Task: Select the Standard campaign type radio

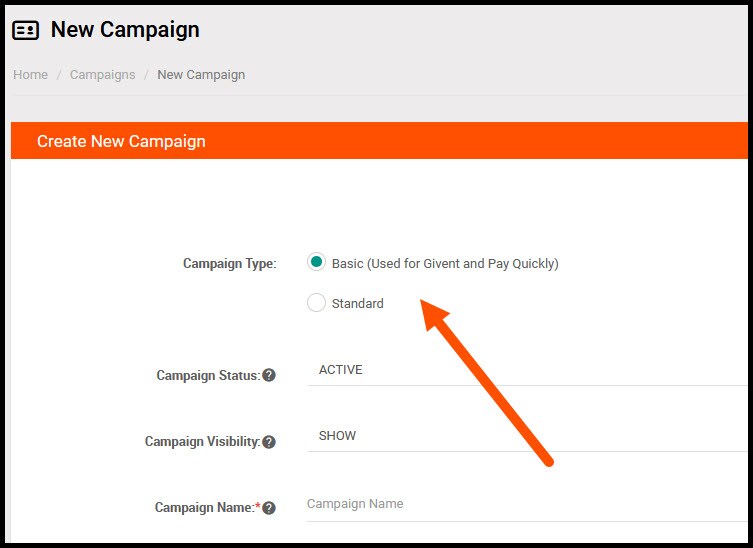Action: tap(316, 303)
